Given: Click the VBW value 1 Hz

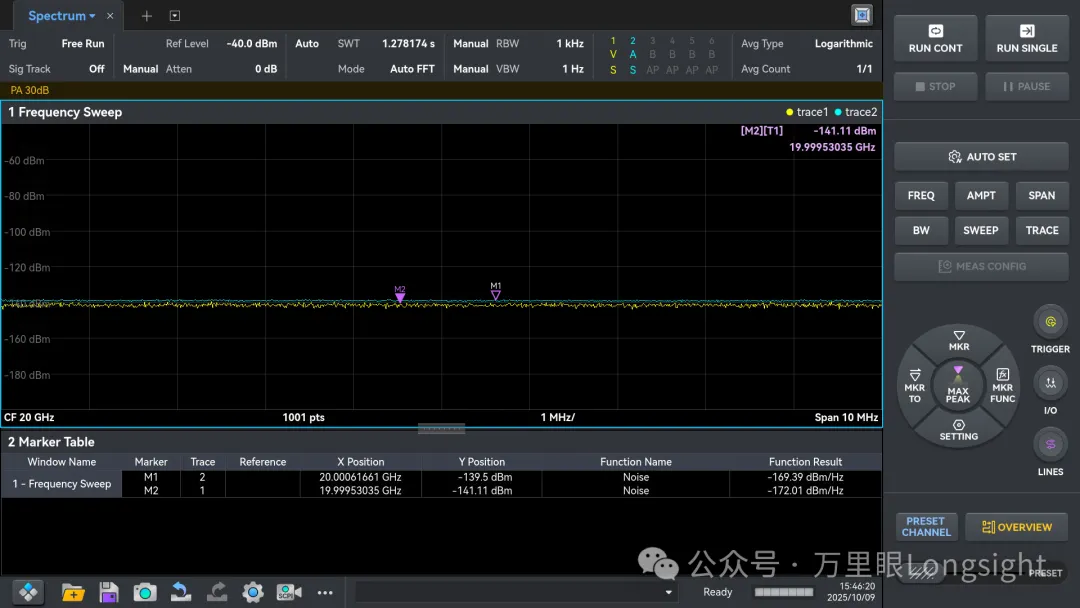Looking at the screenshot, I should pyautogui.click(x=572, y=69).
